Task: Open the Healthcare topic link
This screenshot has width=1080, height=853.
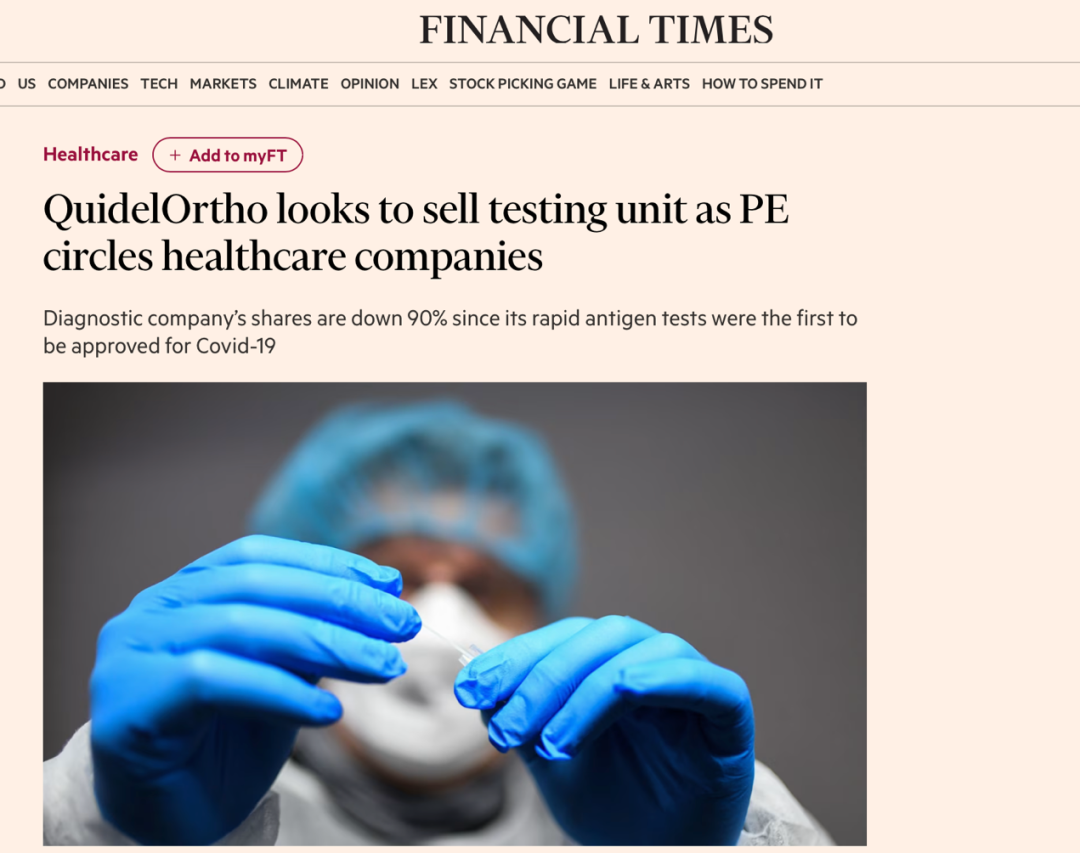Action: pos(90,154)
